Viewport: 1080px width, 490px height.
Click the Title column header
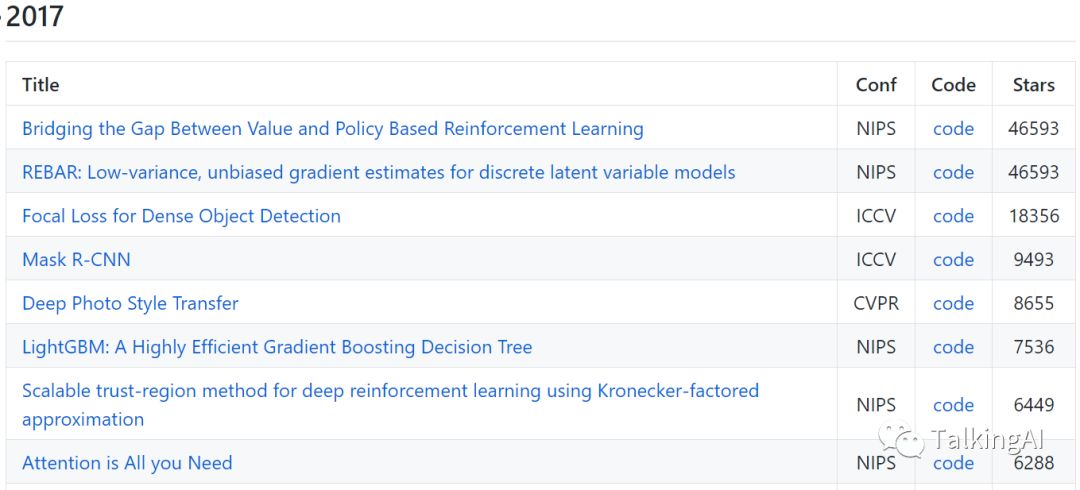(x=41, y=85)
